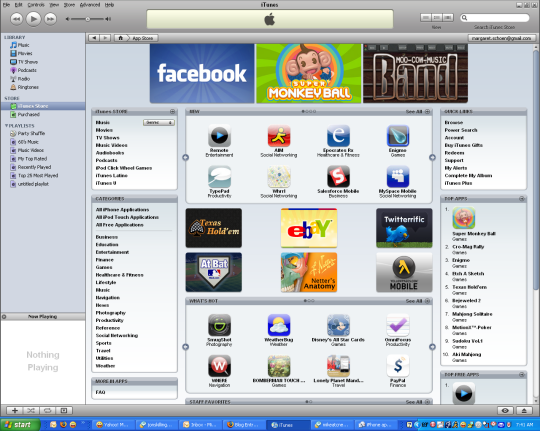Open the Facebook banner
The height and width of the screenshot is (431, 540).
point(202,73)
